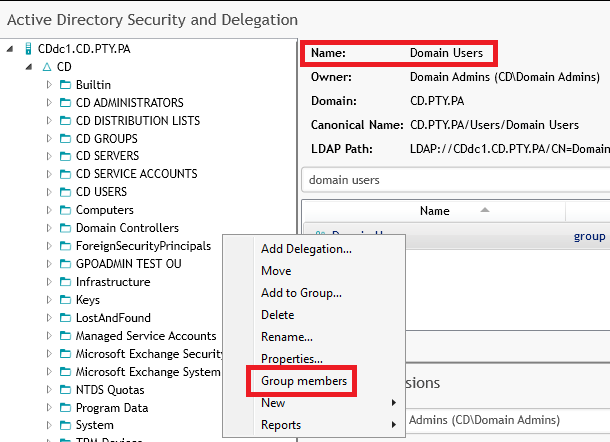Select Add to Group... menu entry
This screenshot has height=442, width=610.
coord(301,293)
